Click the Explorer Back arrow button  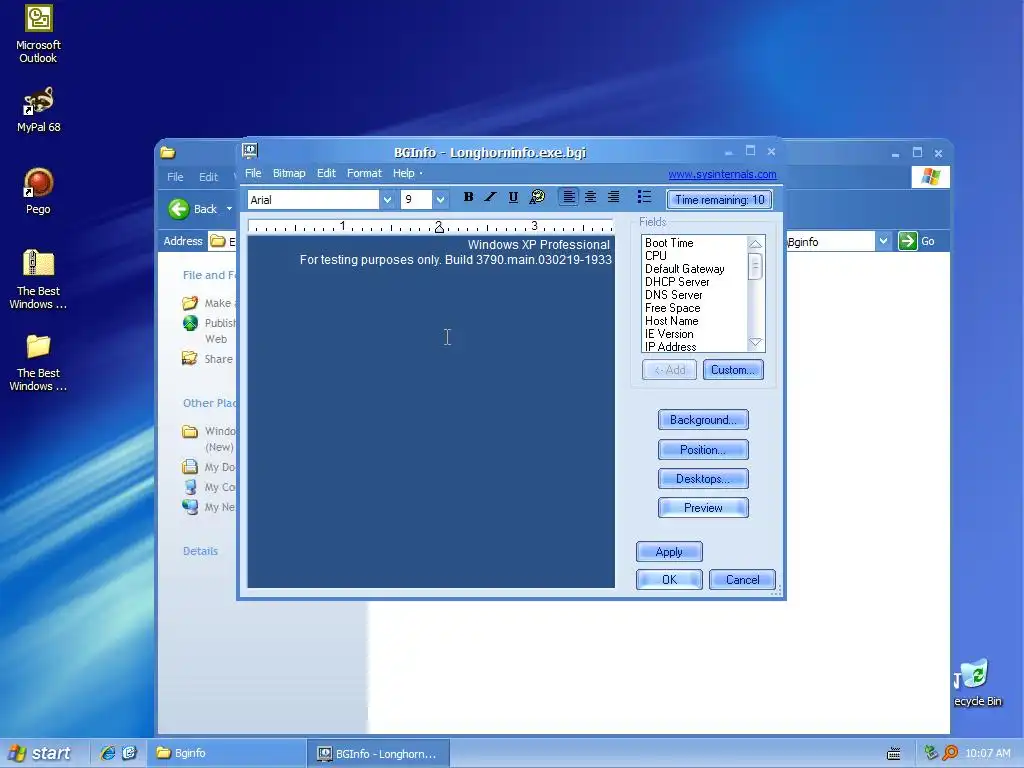(x=179, y=209)
